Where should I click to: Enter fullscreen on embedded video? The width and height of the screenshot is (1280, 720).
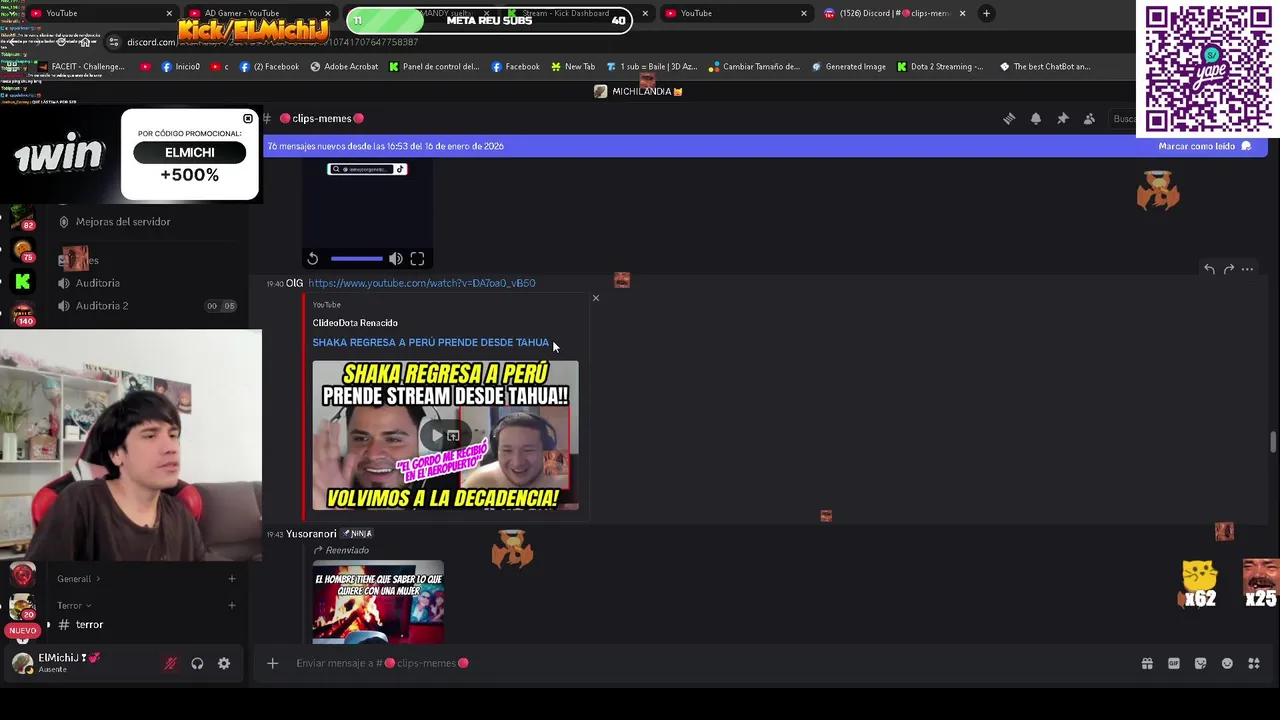(x=417, y=259)
